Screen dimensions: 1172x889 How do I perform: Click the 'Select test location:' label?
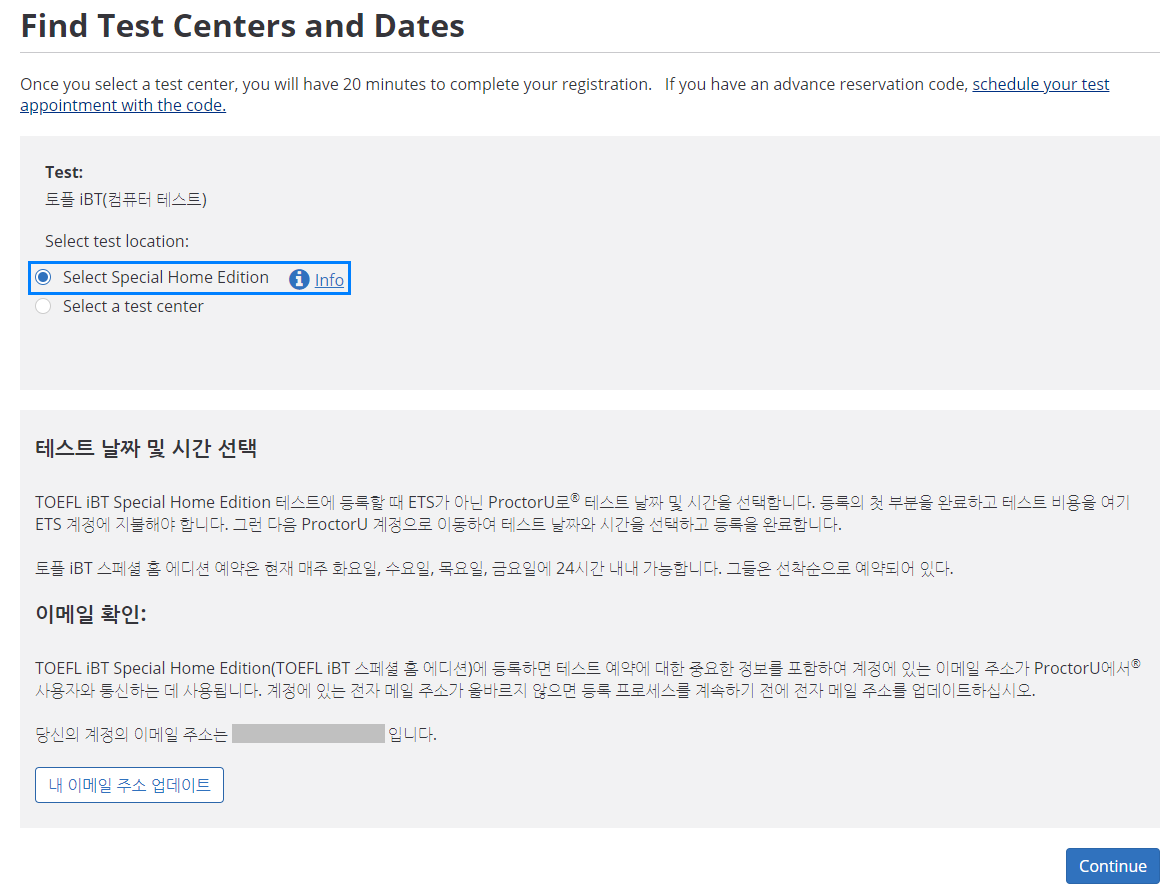pos(117,242)
